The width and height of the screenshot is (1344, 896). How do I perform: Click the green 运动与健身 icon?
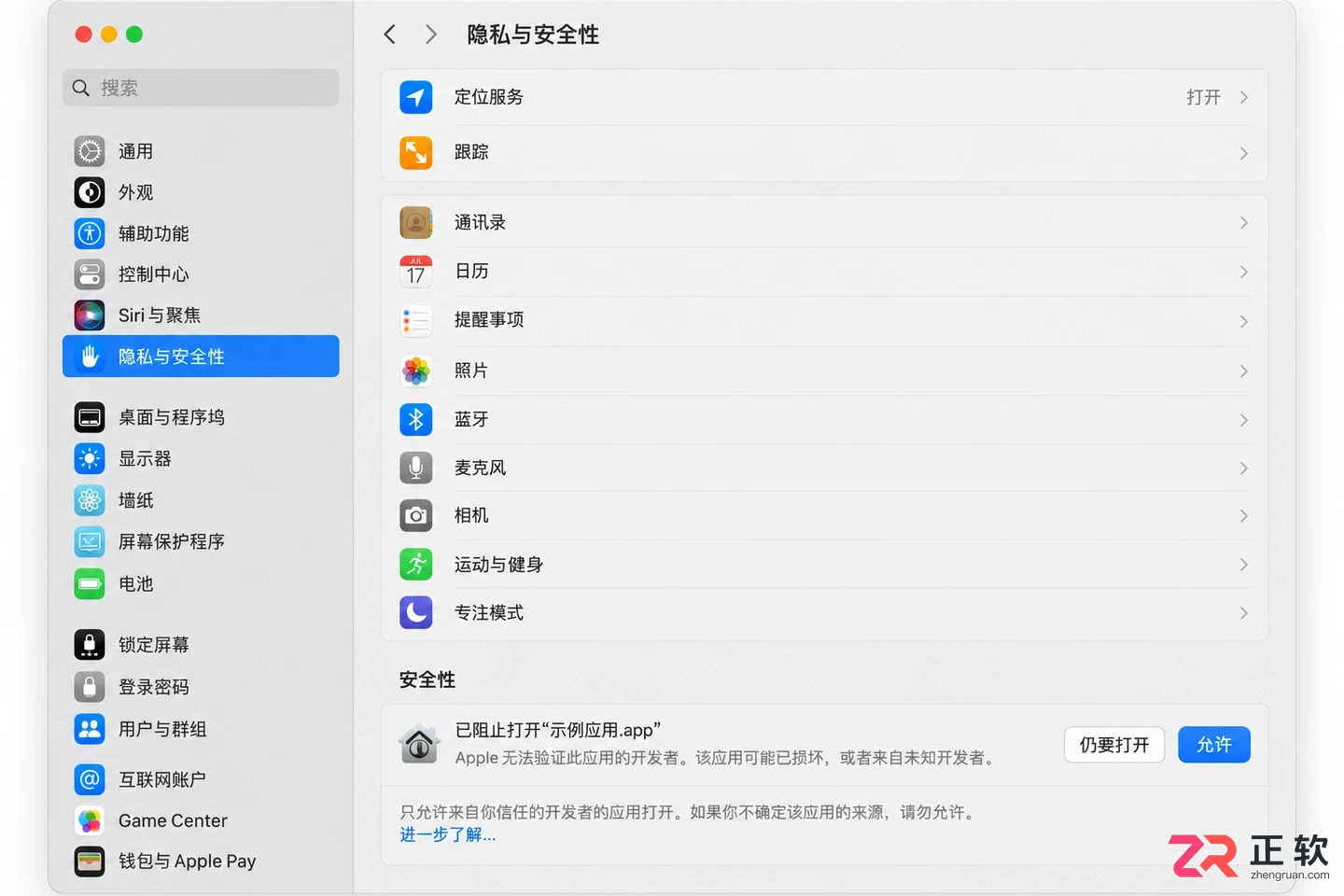[x=415, y=564]
